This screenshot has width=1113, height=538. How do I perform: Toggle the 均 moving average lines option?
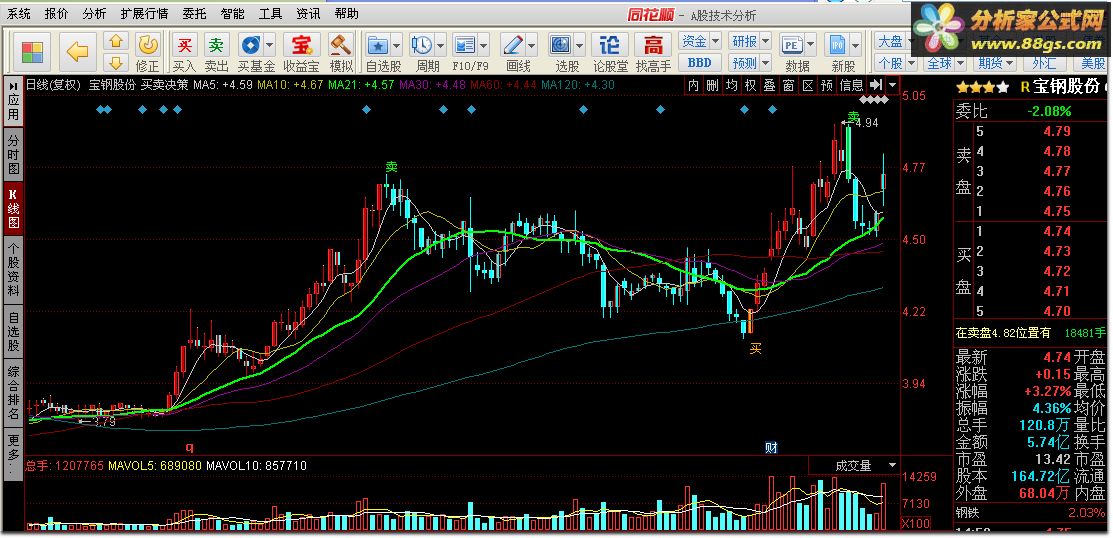(x=731, y=85)
